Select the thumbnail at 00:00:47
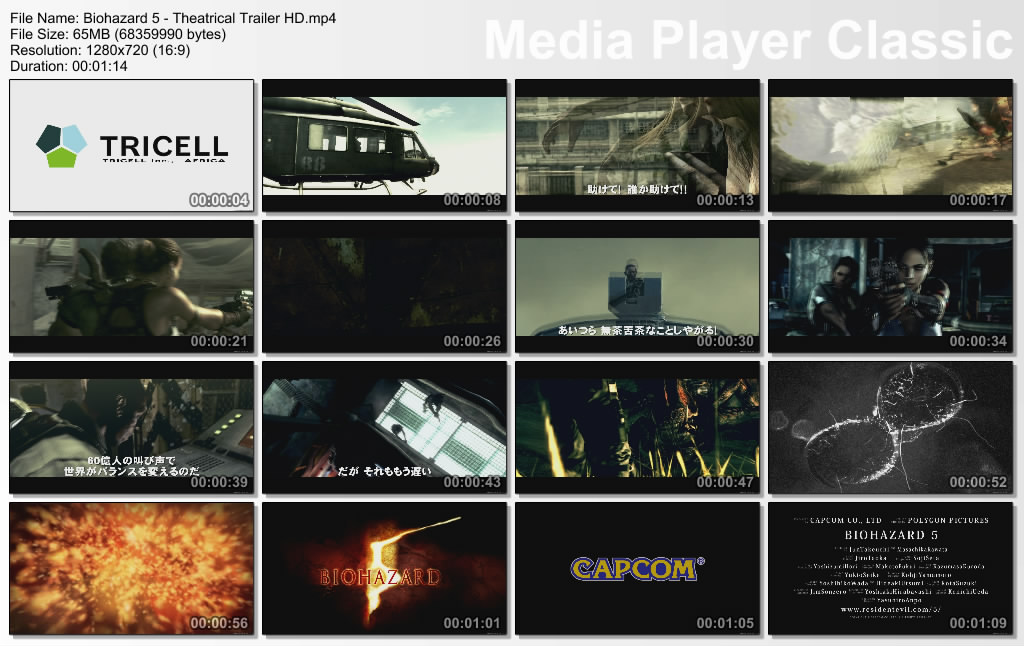 click(x=637, y=427)
